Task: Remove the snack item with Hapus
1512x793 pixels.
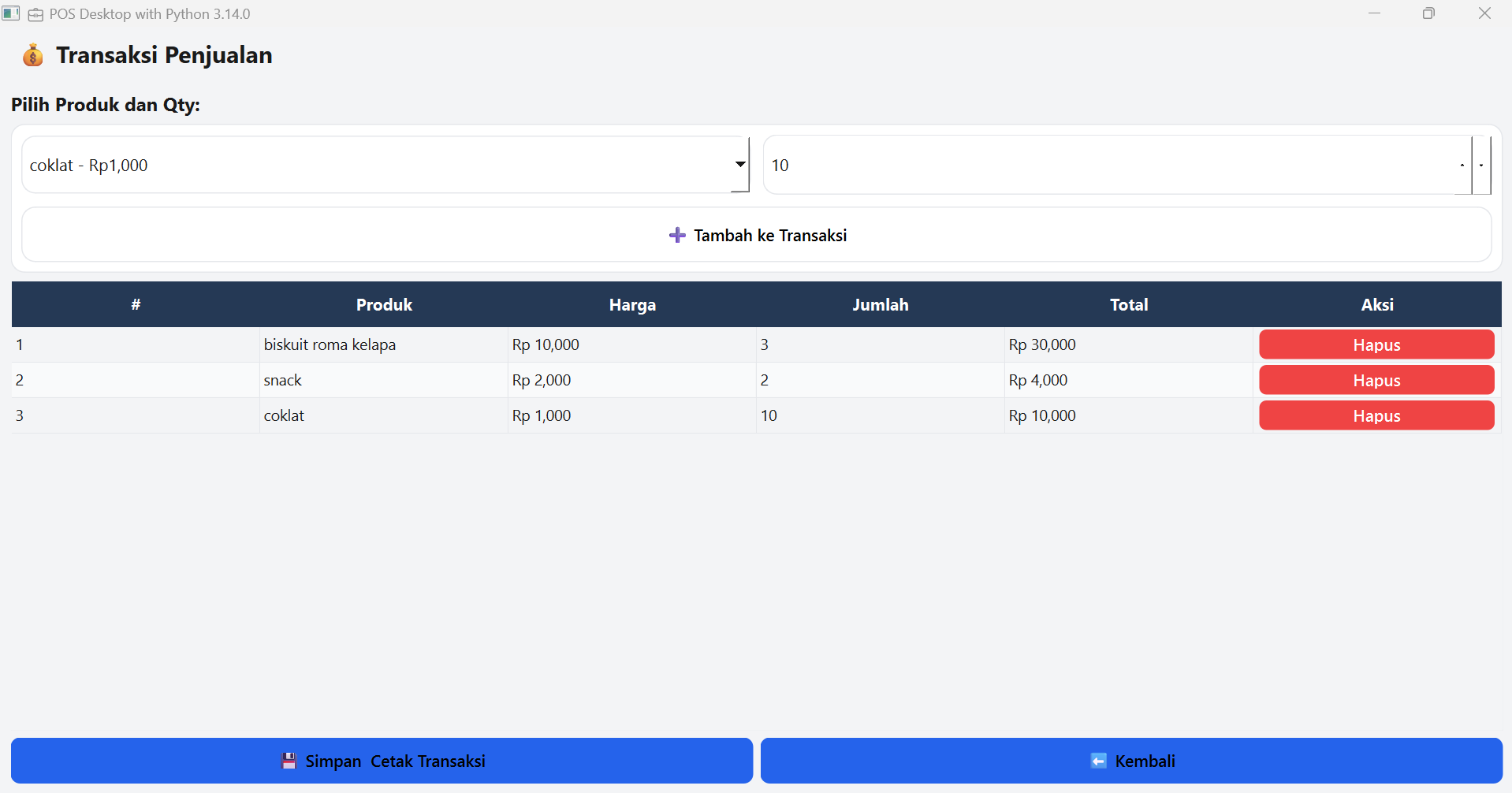Action: [x=1376, y=380]
